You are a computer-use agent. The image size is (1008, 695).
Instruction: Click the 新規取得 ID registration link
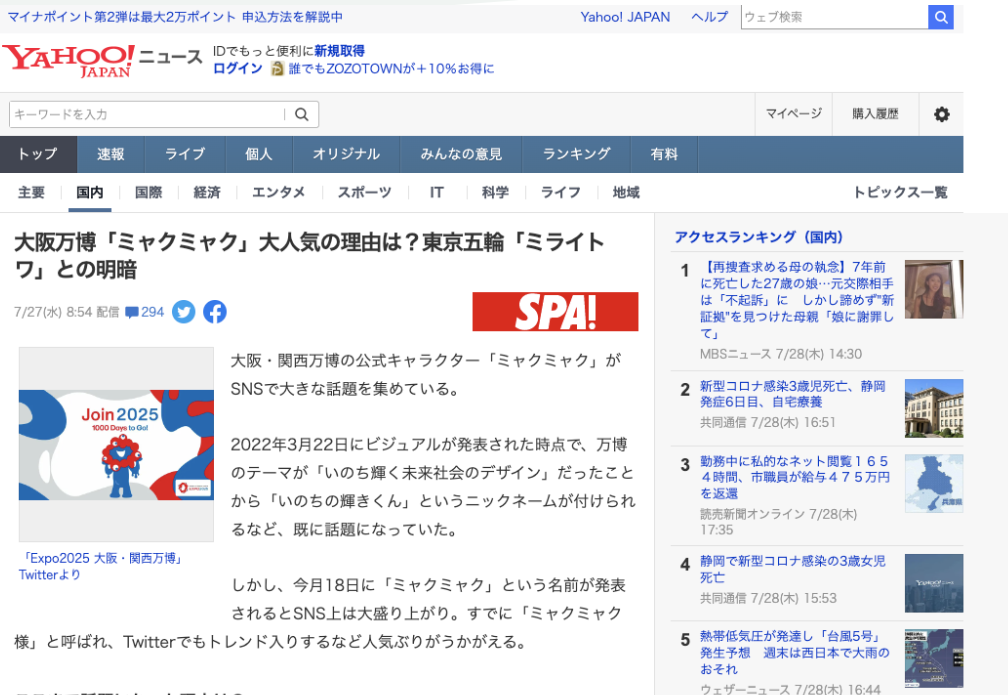coord(339,51)
